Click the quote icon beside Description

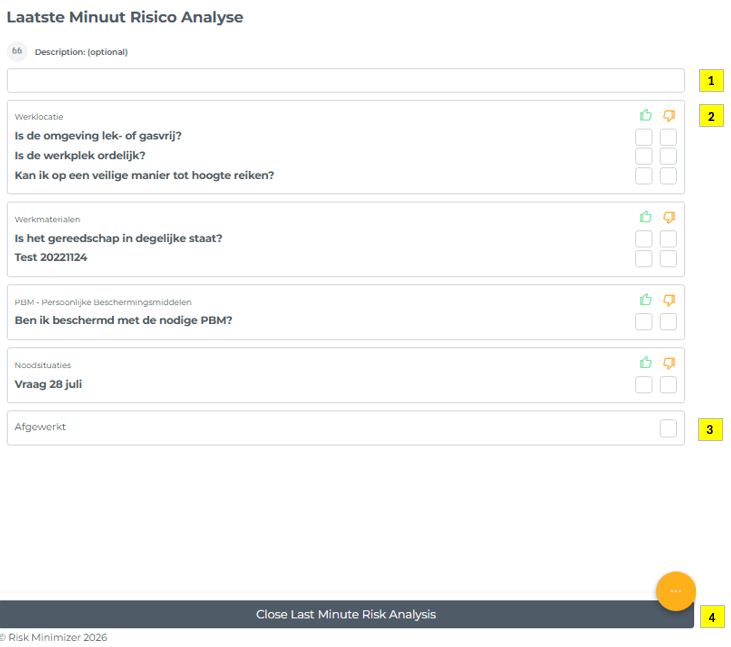(17, 51)
